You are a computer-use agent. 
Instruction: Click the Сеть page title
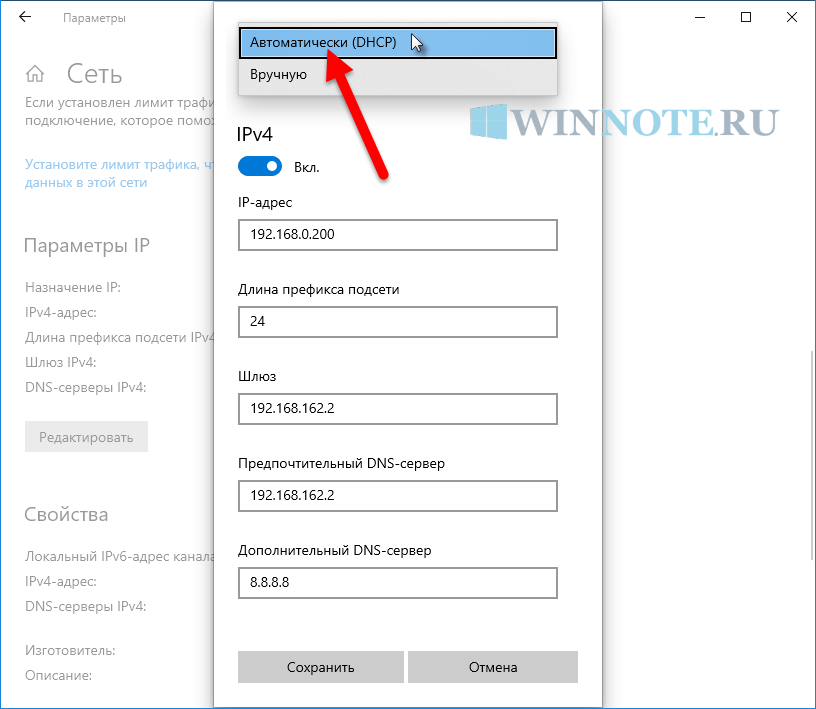(x=94, y=74)
